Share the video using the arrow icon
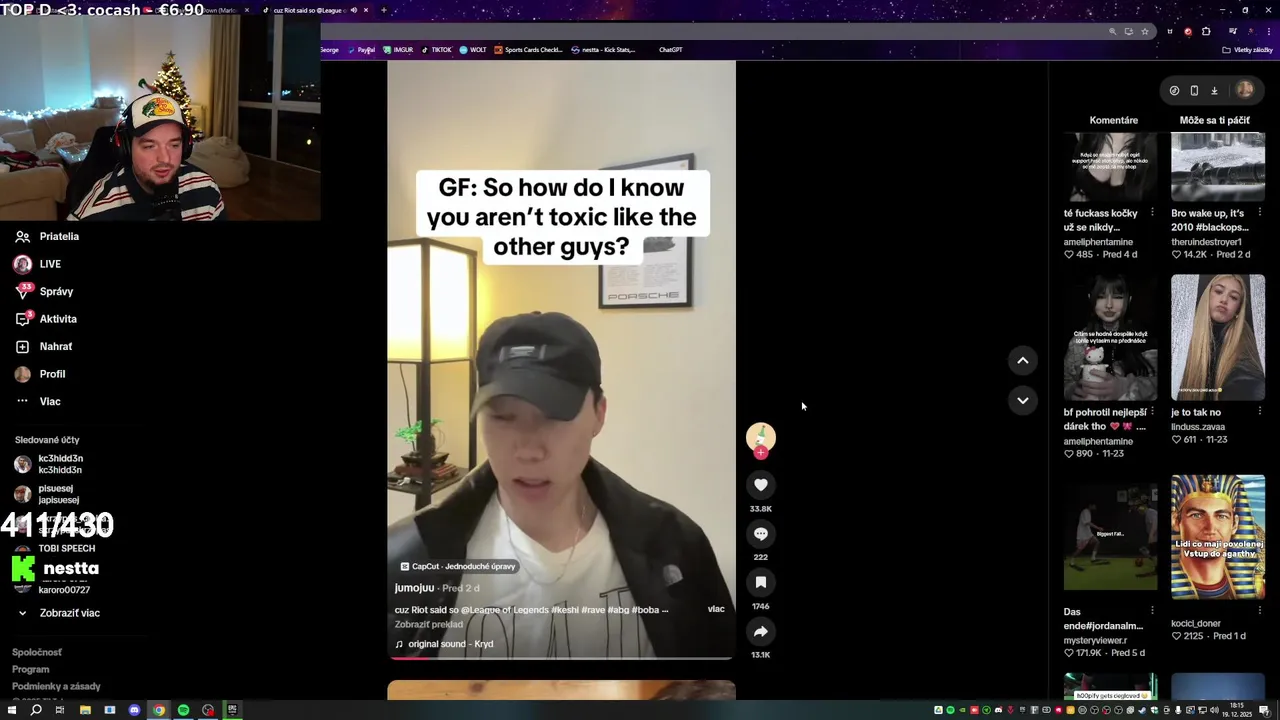 point(761,631)
